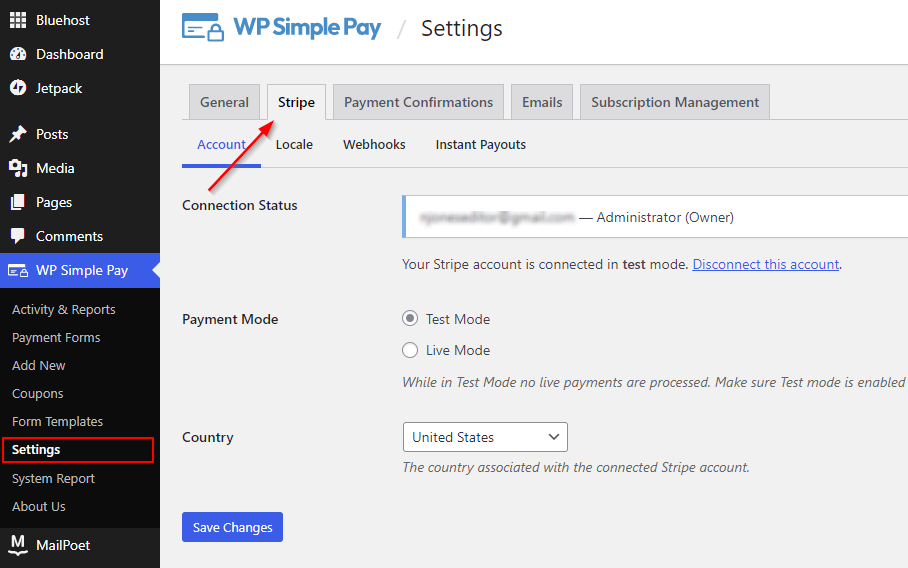
Task: Click the Media library icon
Action: [x=18, y=168]
